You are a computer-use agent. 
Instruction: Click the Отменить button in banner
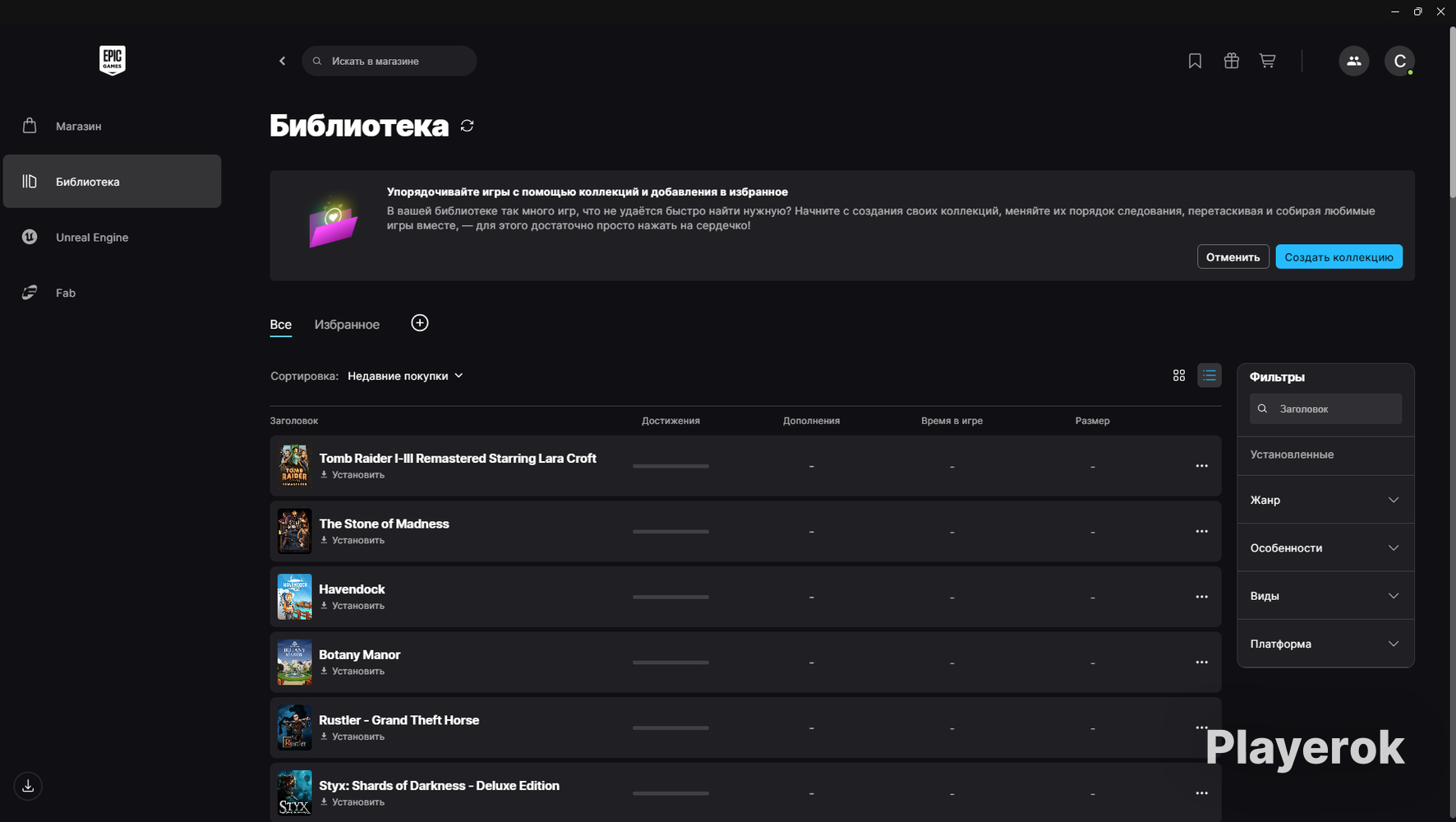click(1233, 256)
